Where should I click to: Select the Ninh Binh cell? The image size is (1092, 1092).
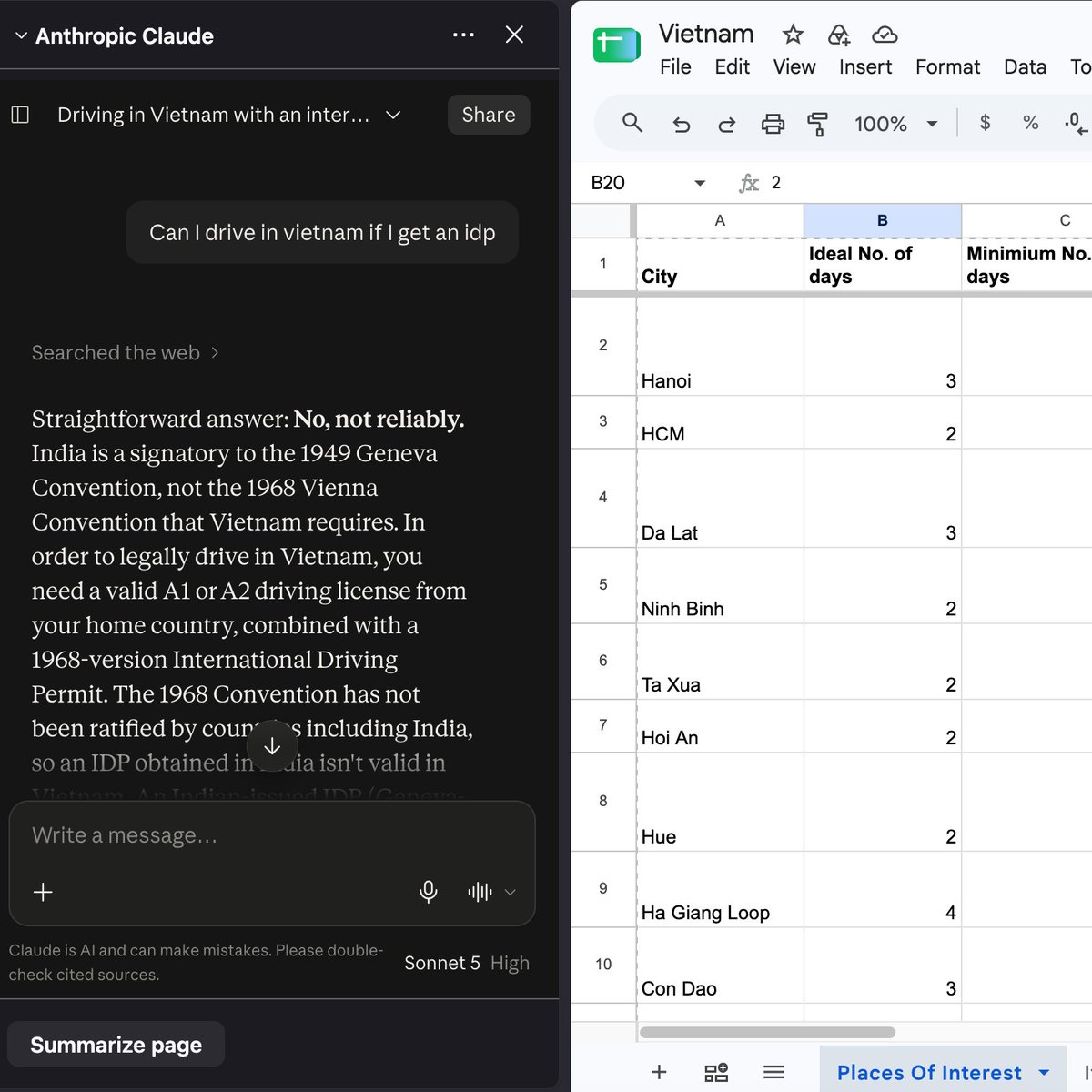click(720, 585)
